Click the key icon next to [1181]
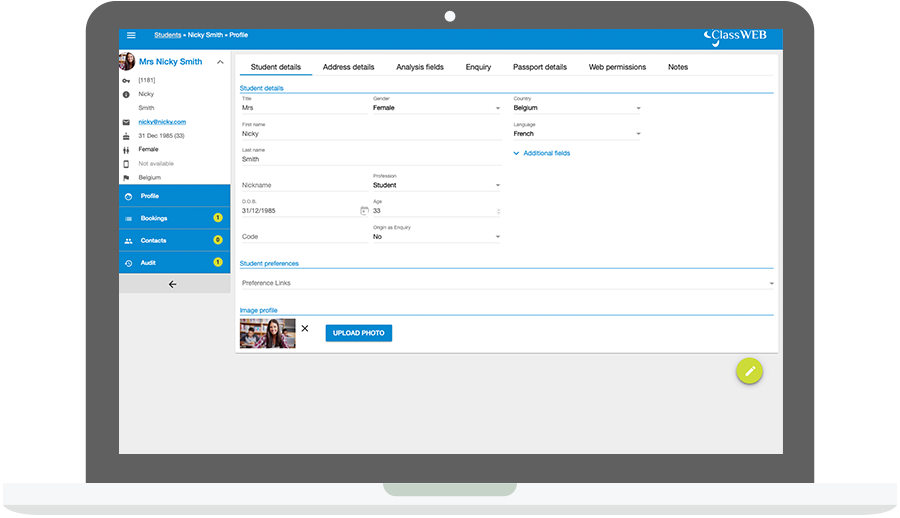The height and width of the screenshot is (518, 900). click(126, 80)
